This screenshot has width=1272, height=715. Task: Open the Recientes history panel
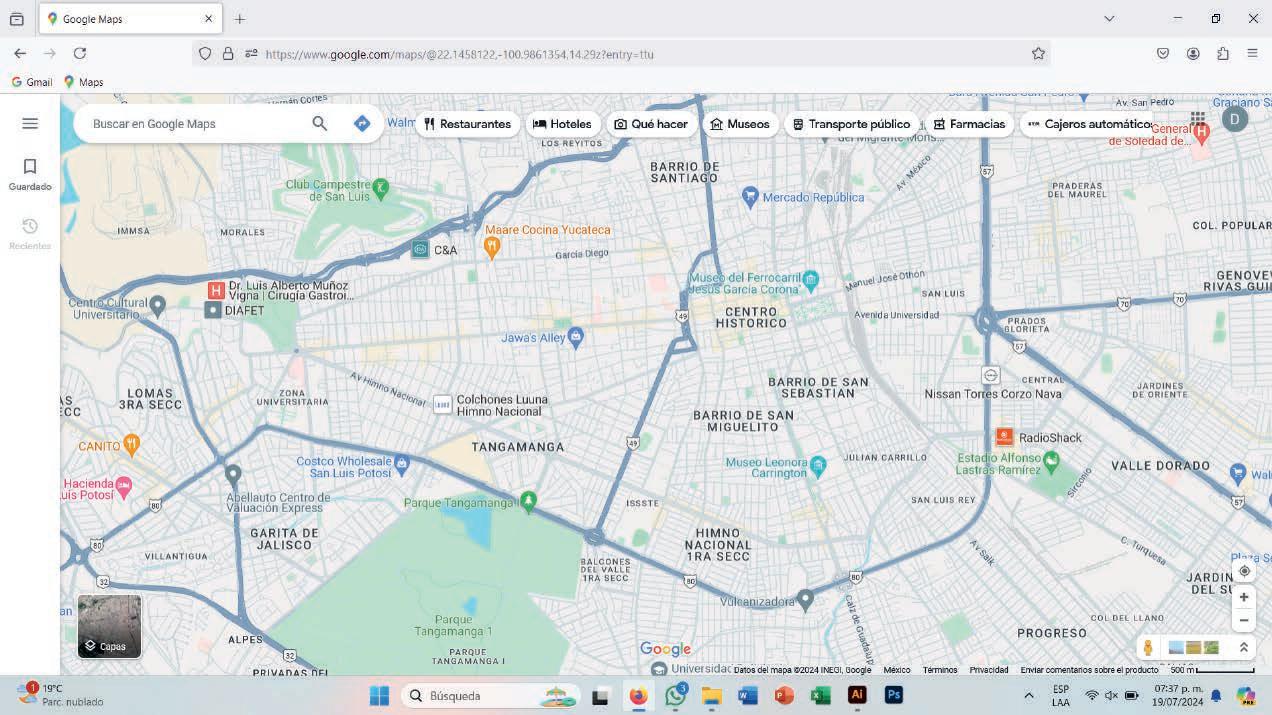coord(30,234)
